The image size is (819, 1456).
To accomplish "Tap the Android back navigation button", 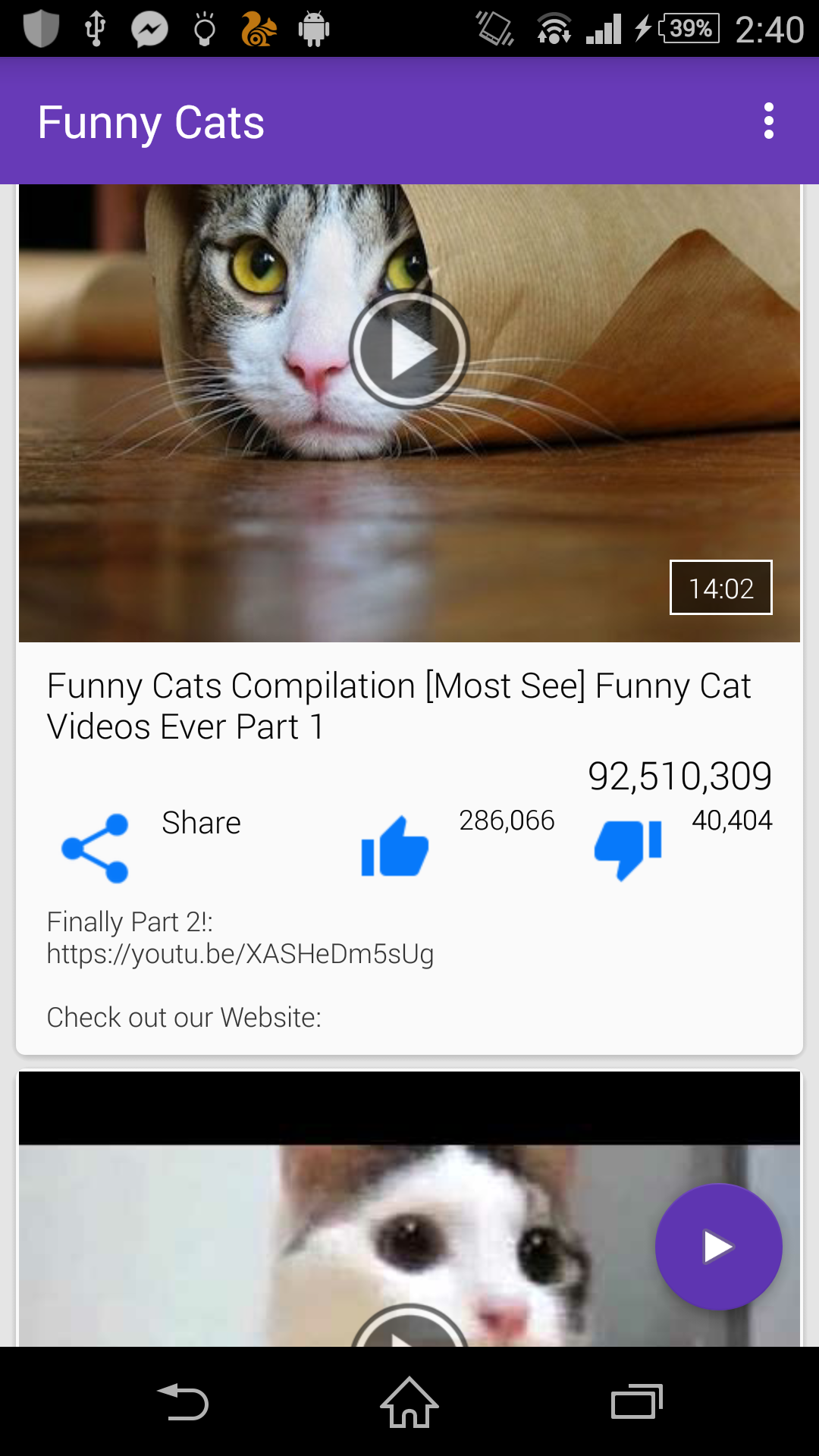I will tap(183, 1401).
